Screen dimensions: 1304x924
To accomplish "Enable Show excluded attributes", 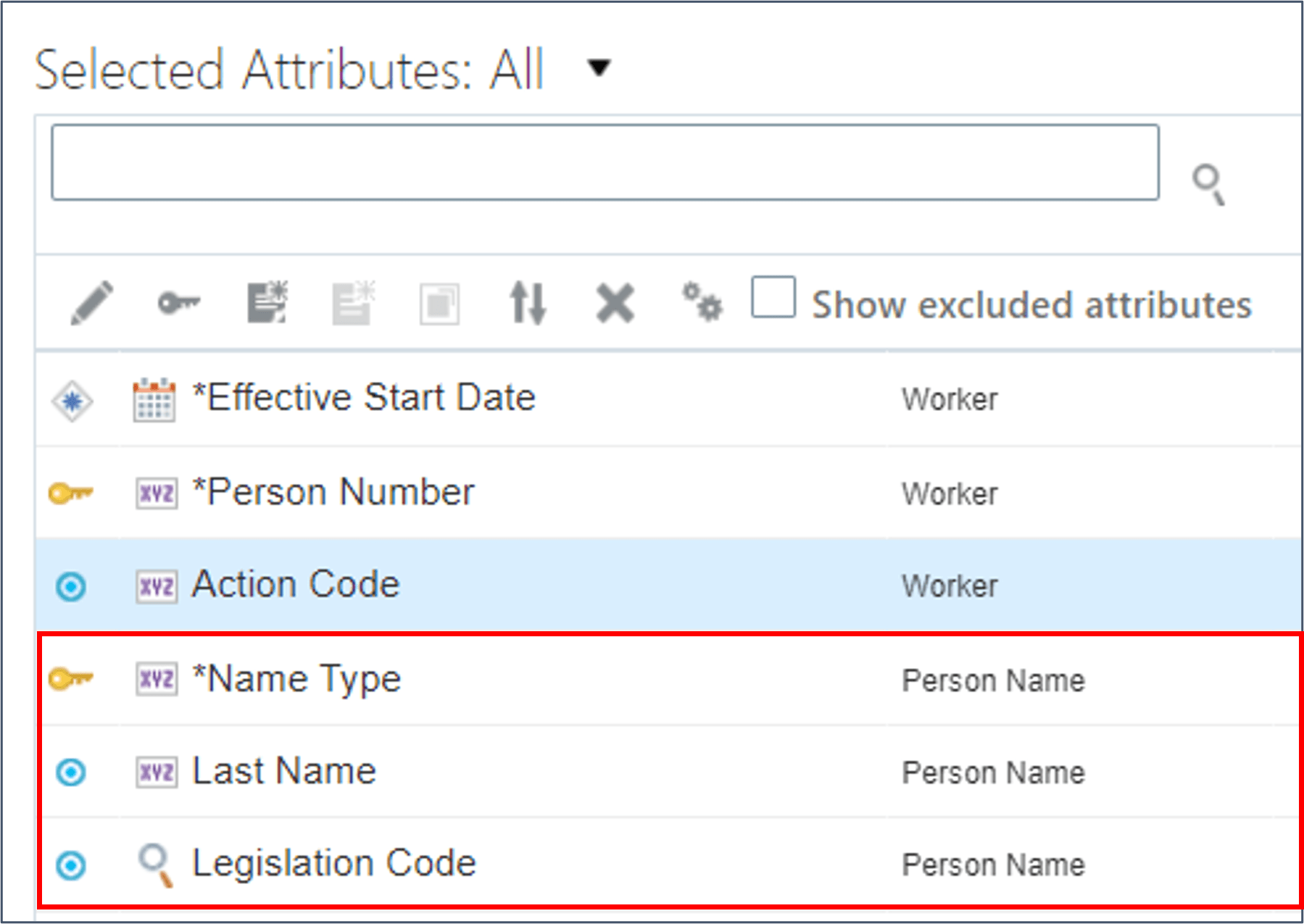I will pos(773,296).
